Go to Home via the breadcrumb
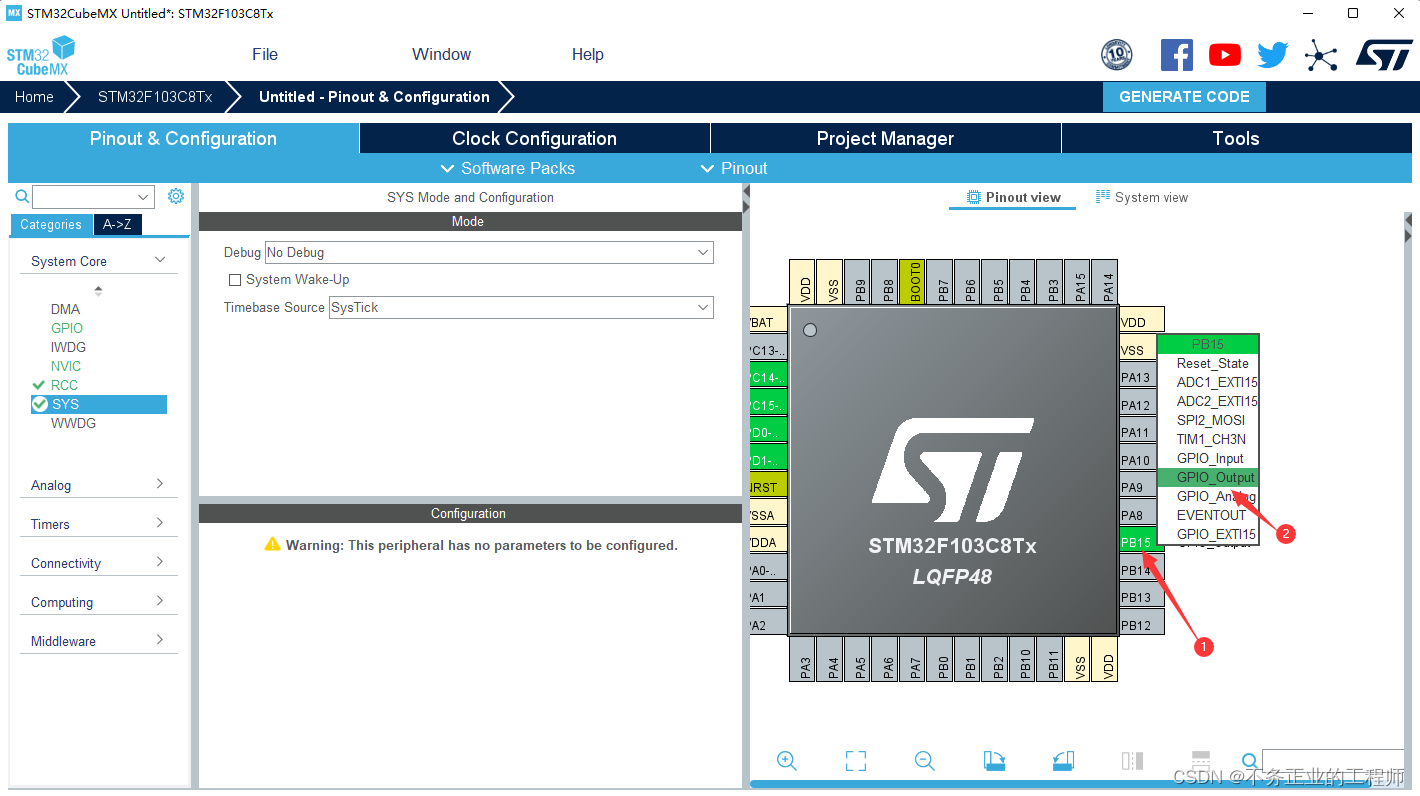The width and height of the screenshot is (1420, 796). 33,96
